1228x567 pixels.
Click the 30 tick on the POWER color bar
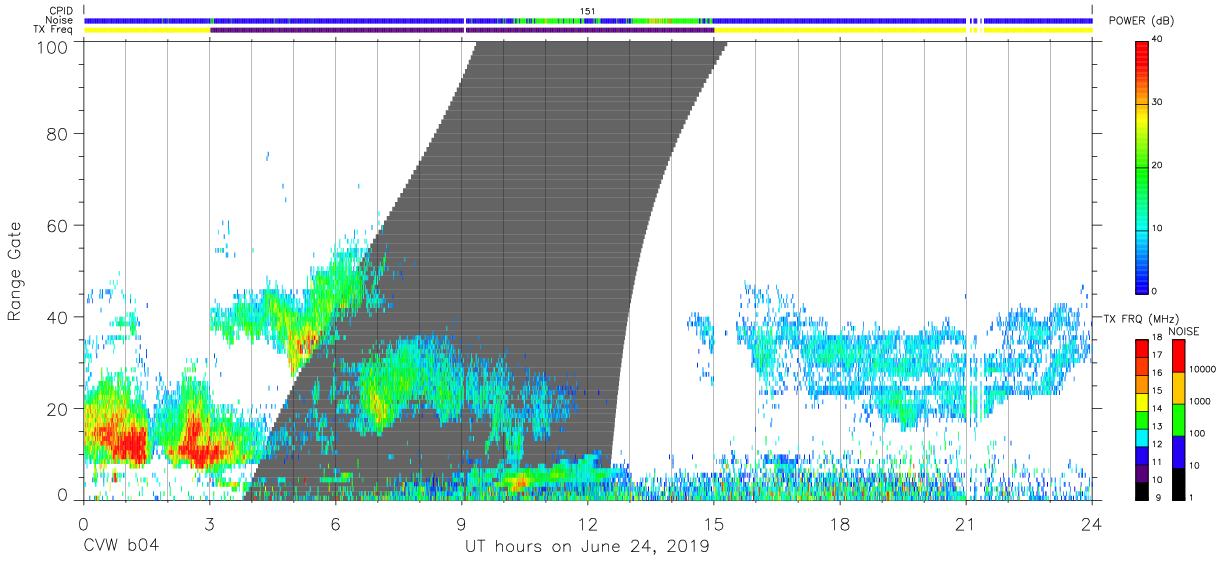point(1157,102)
